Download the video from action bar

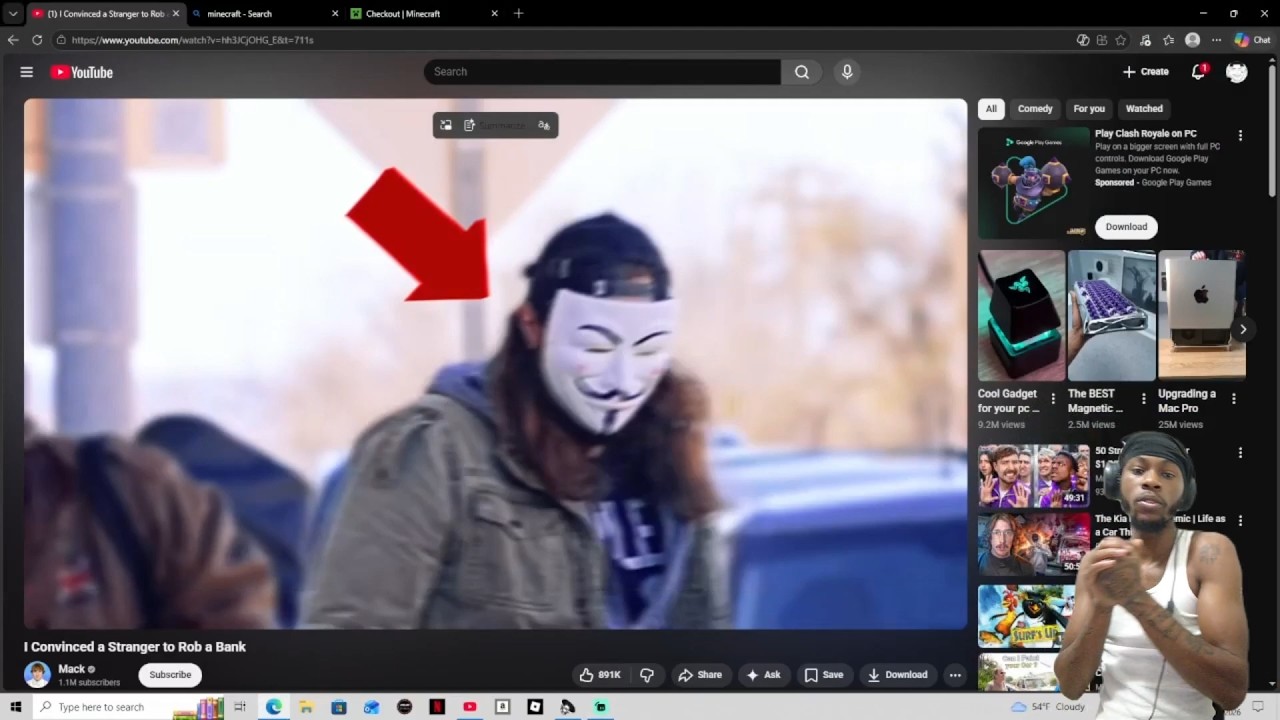pos(898,675)
